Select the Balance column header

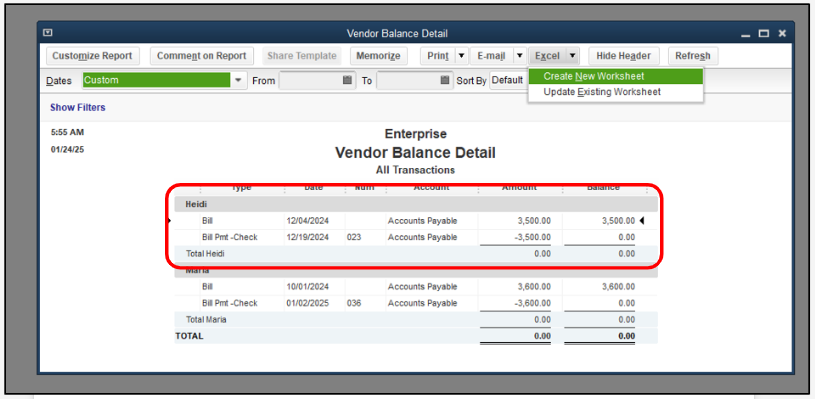603,188
